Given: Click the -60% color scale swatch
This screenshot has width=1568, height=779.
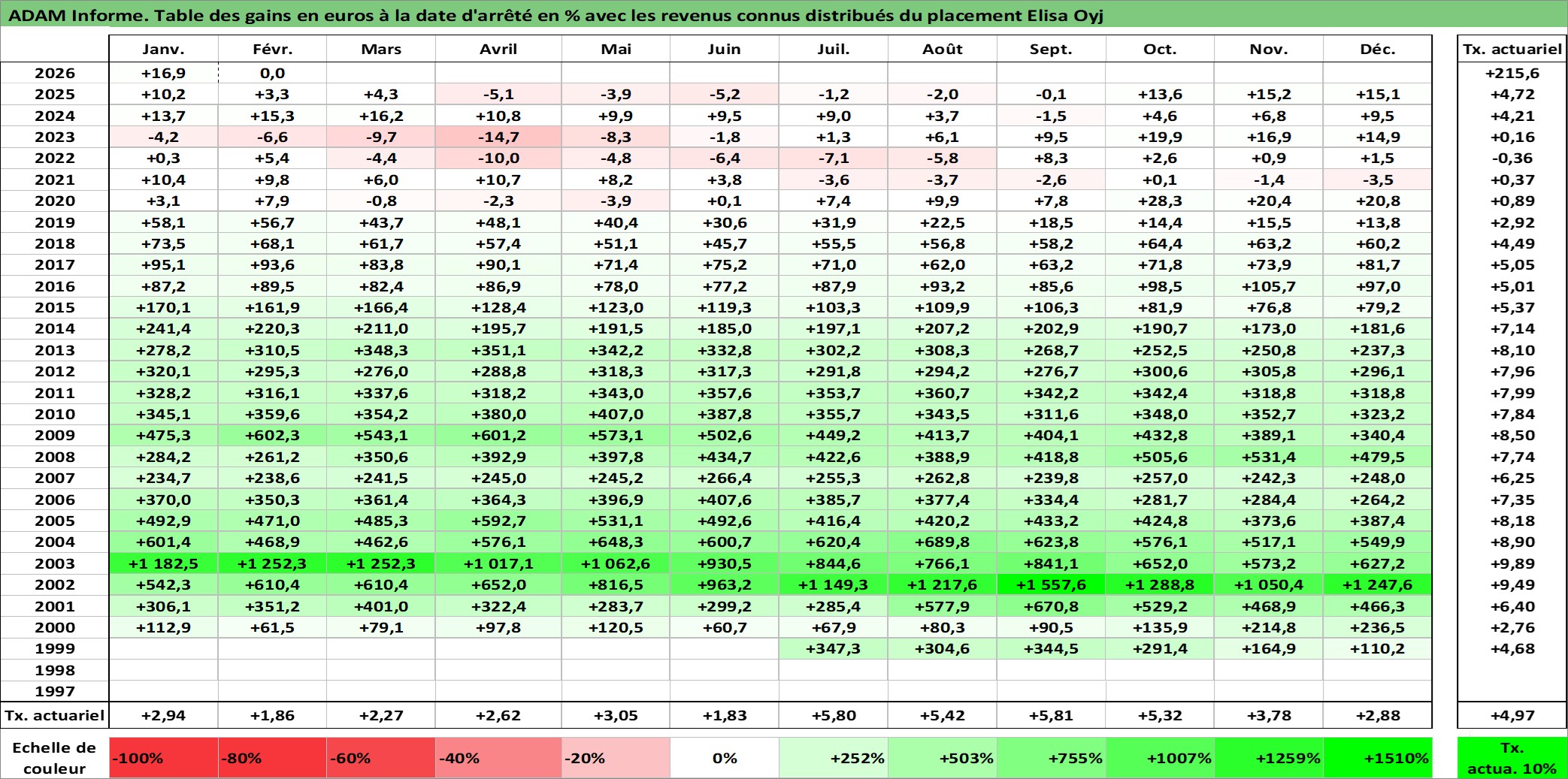Looking at the screenshot, I should click(381, 758).
